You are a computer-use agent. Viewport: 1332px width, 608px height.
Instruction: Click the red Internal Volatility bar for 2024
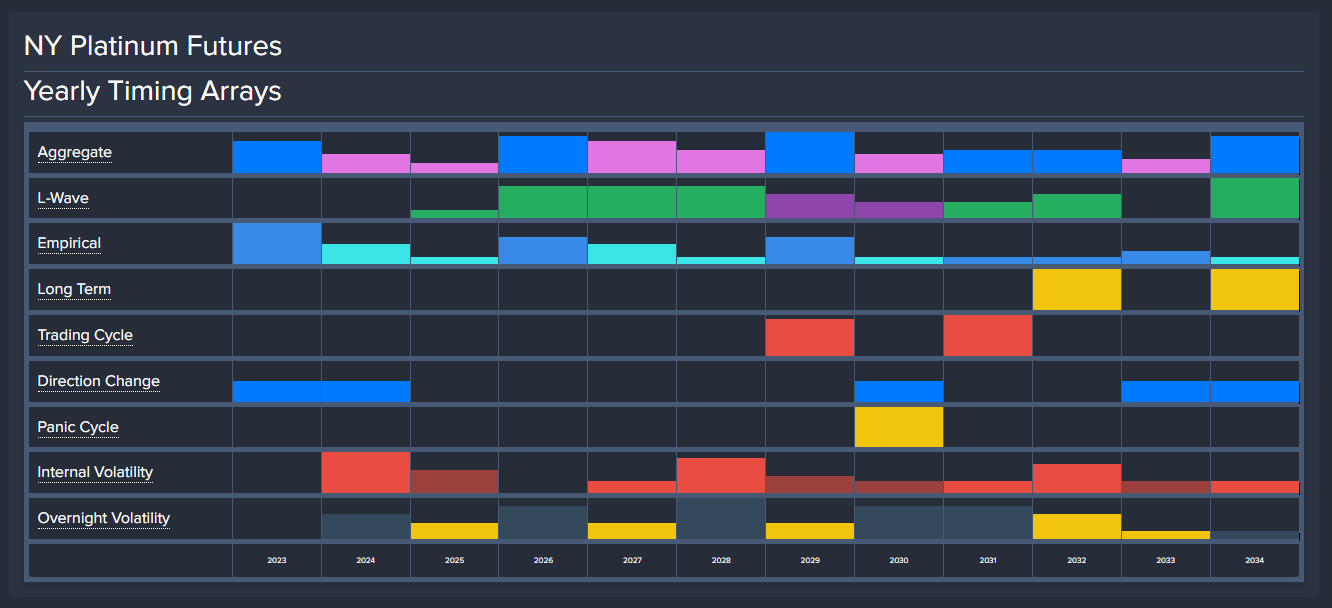[x=365, y=472]
